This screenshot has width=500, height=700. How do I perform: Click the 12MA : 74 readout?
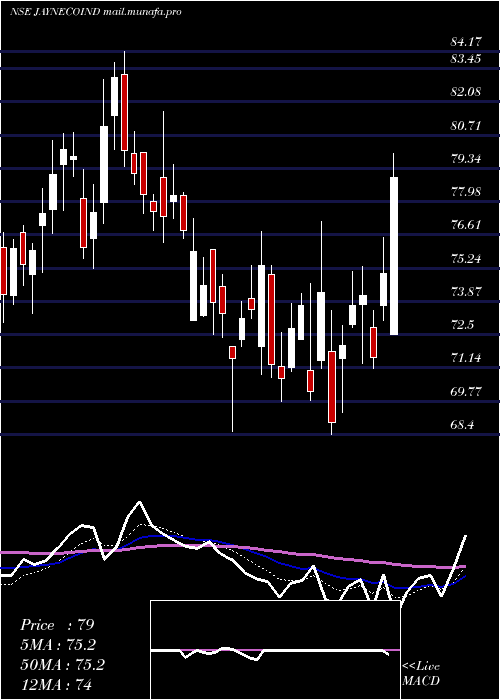click(x=56, y=684)
